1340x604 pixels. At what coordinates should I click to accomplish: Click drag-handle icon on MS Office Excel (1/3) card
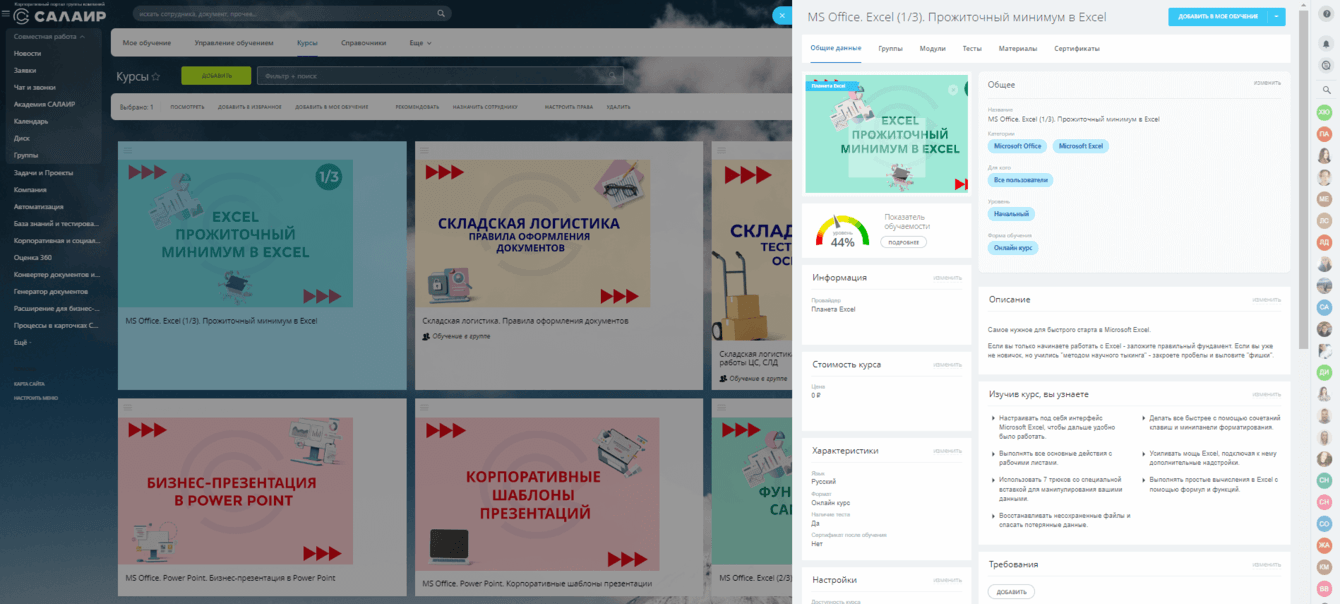127,150
